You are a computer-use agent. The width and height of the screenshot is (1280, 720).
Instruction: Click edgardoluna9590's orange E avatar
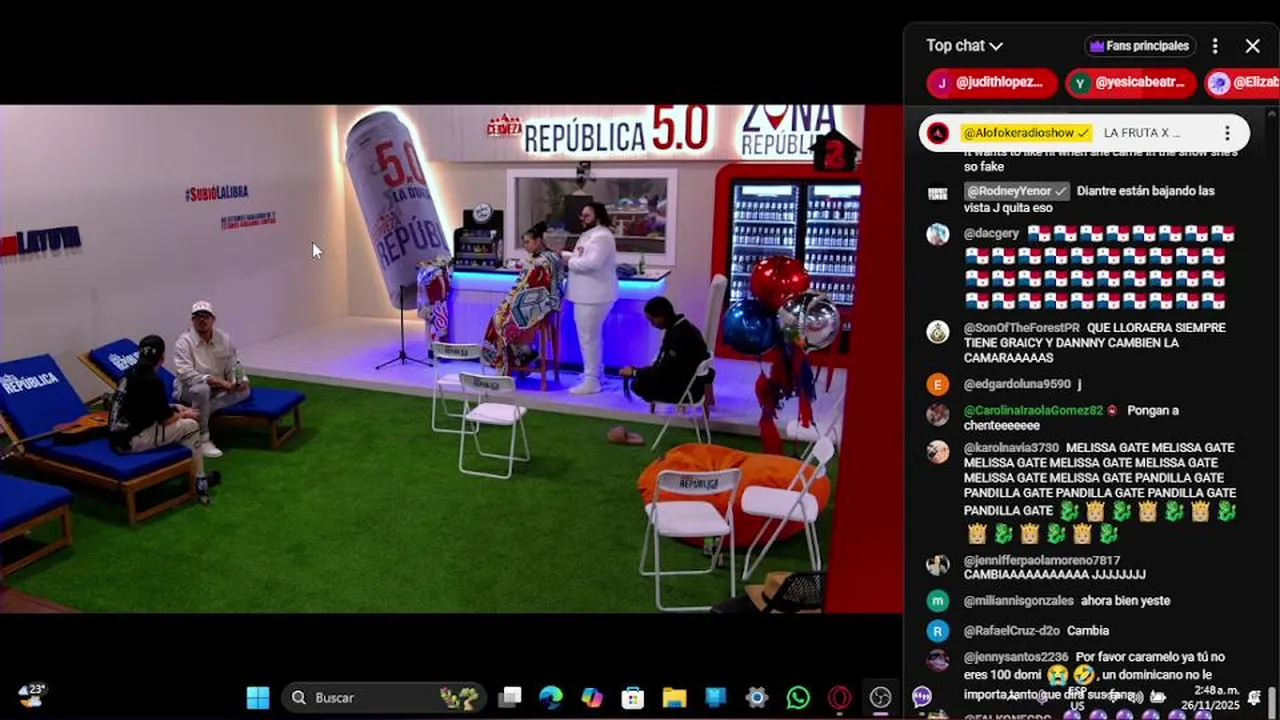coord(937,384)
